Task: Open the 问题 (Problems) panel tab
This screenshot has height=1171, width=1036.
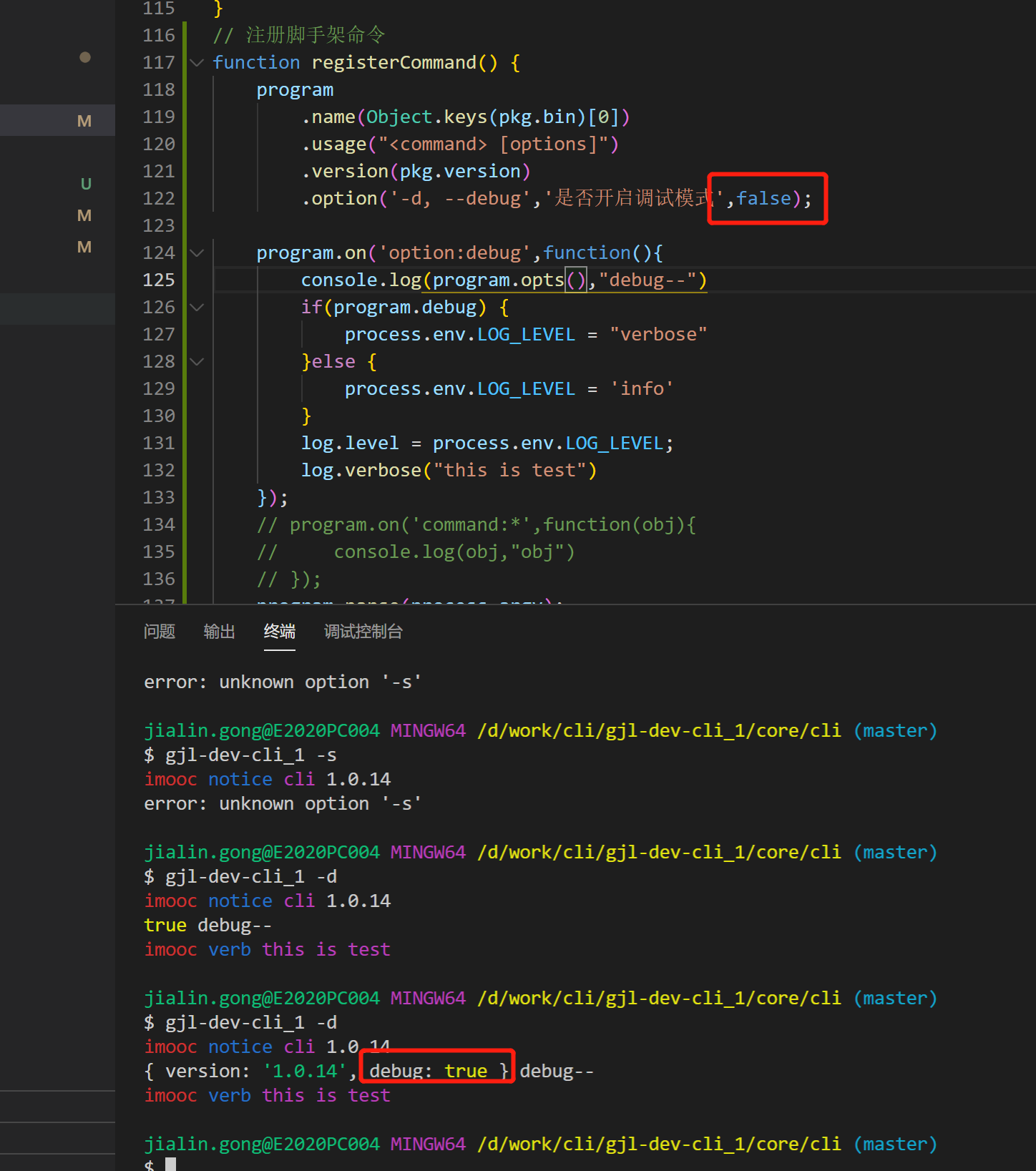Action: [160, 632]
